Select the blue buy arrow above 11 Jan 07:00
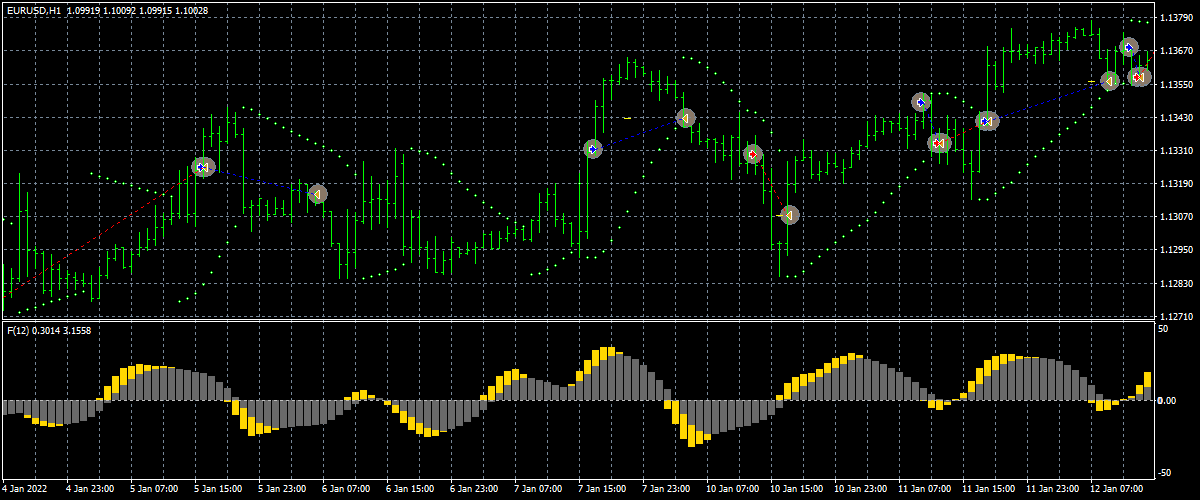Screen dimensions: 1200x500 (x=921, y=102)
